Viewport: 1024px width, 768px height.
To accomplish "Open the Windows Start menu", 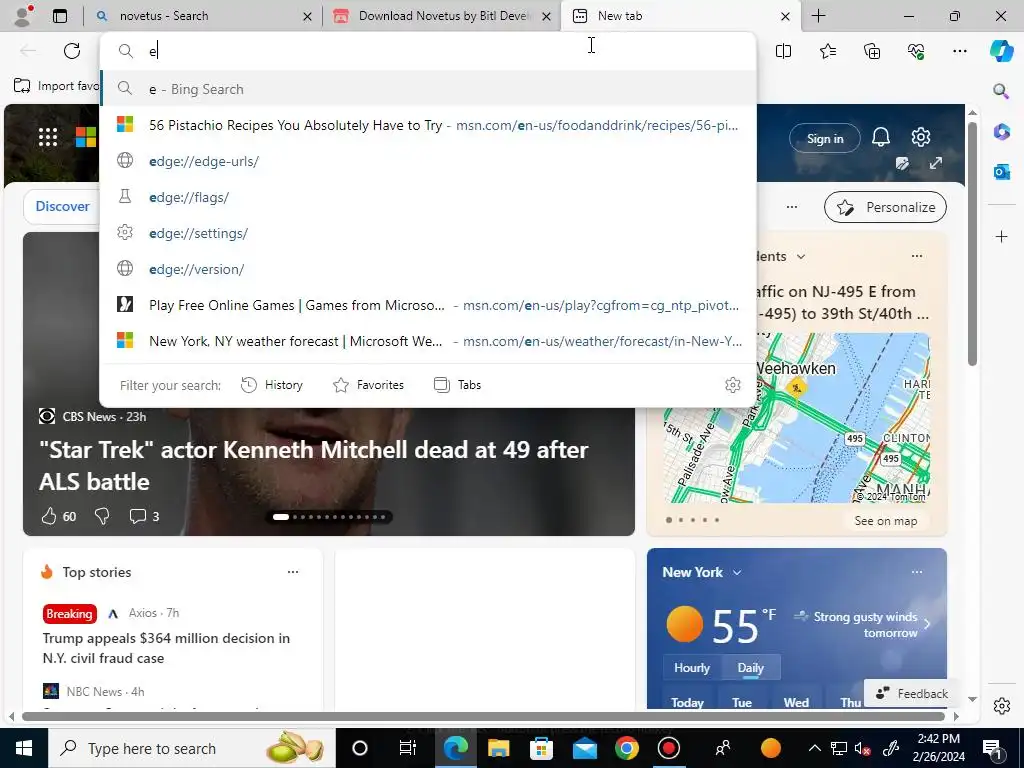I will [24, 748].
